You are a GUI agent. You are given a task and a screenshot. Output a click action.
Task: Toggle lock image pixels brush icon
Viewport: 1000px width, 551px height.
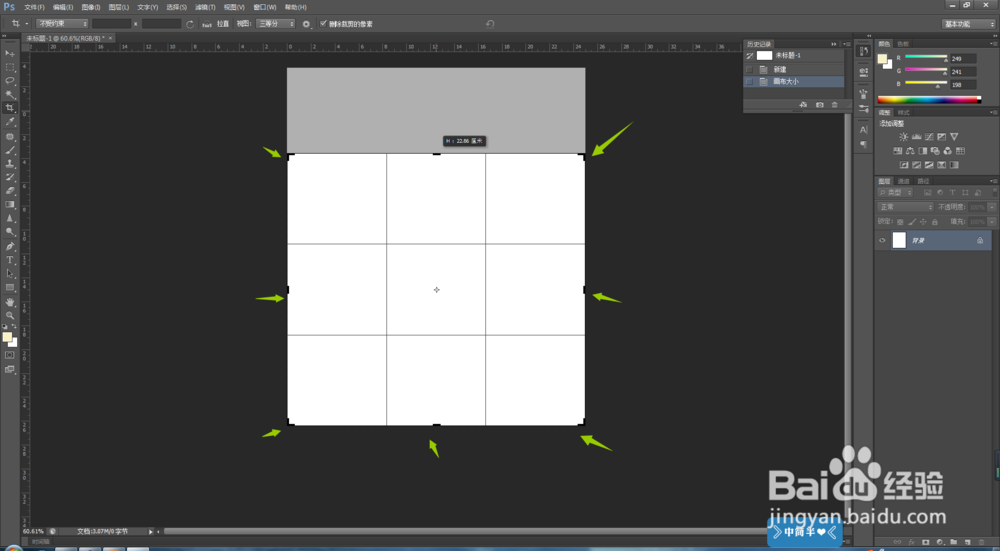[911, 222]
